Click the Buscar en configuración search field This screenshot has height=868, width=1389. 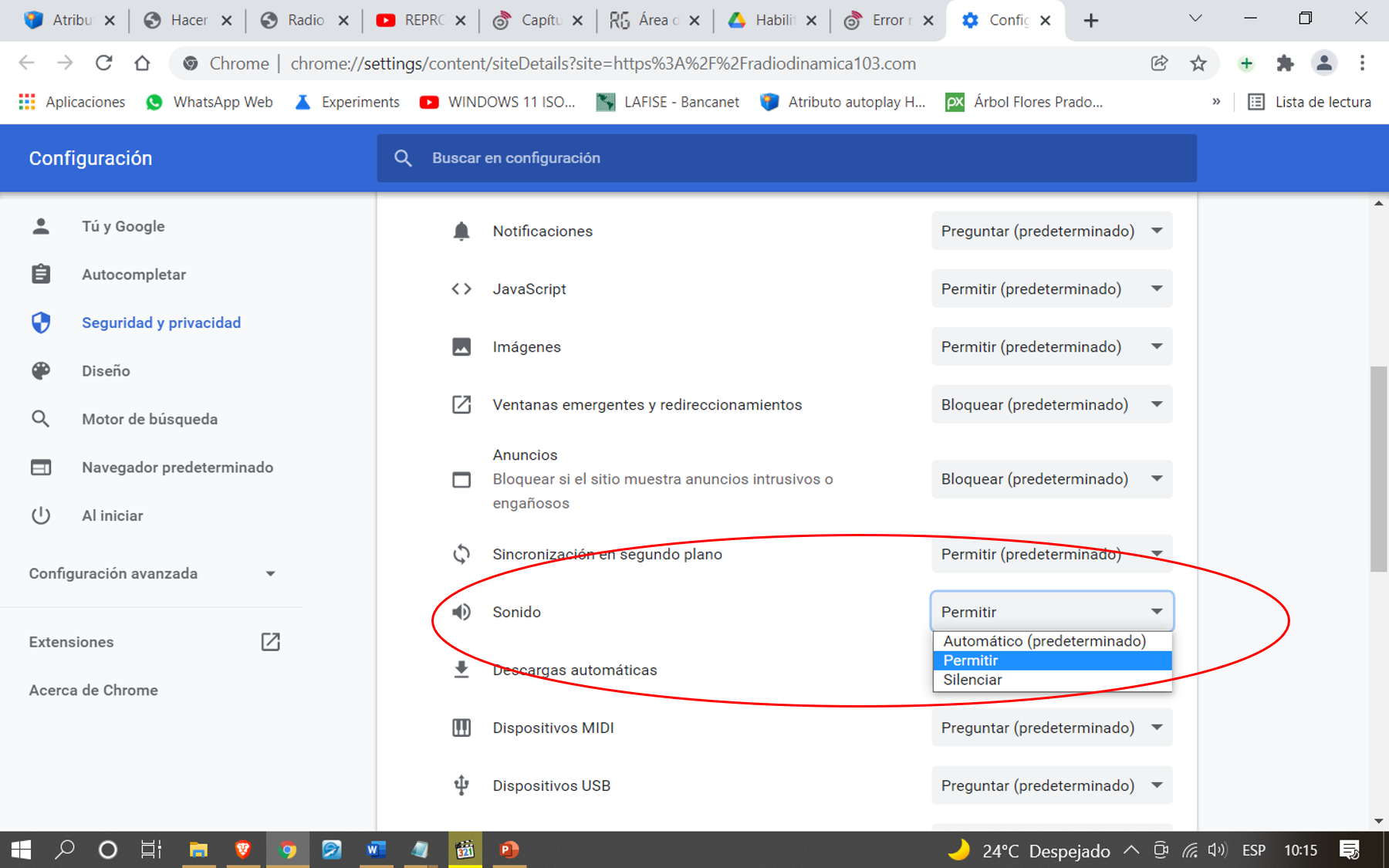[x=787, y=158]
